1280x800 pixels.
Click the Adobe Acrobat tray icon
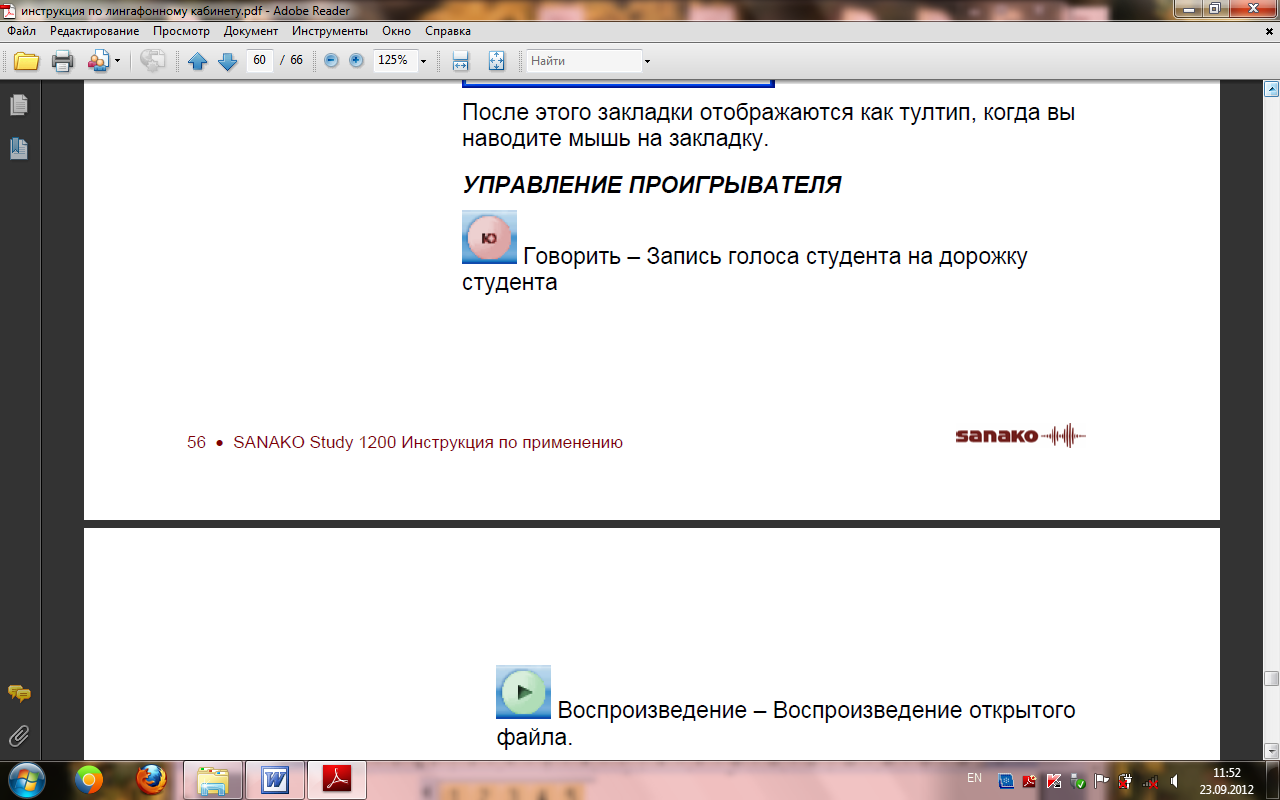coord(1029,781)
